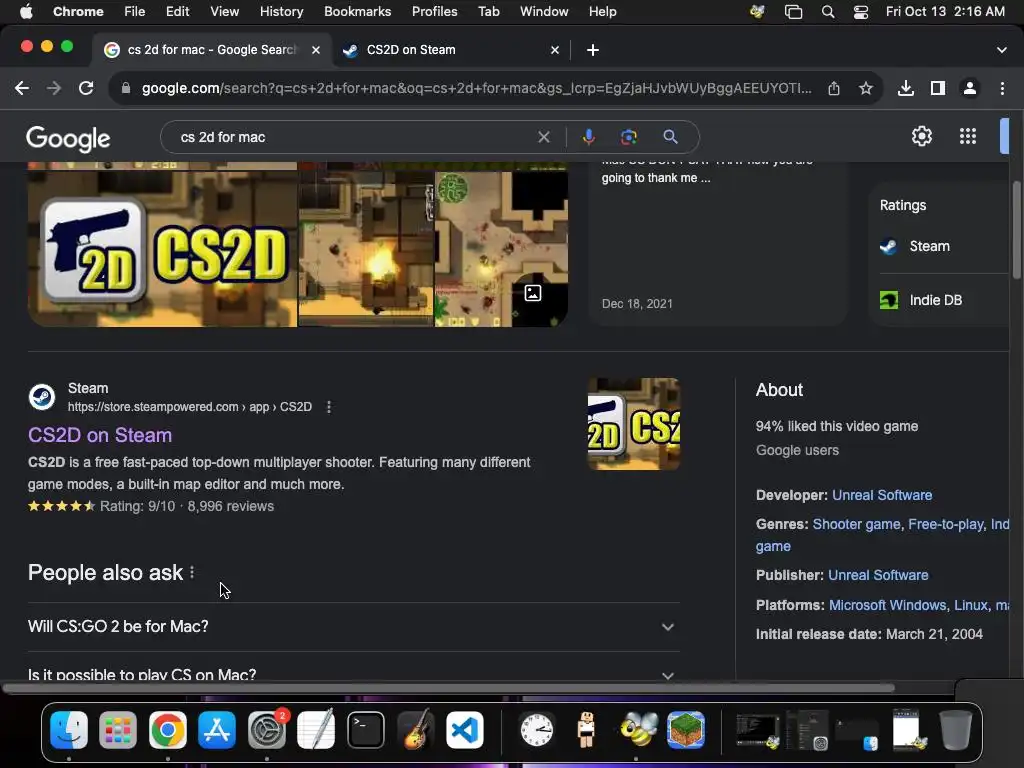
Task: Click the vertical page scrollbar
Action: [1017, 229]
